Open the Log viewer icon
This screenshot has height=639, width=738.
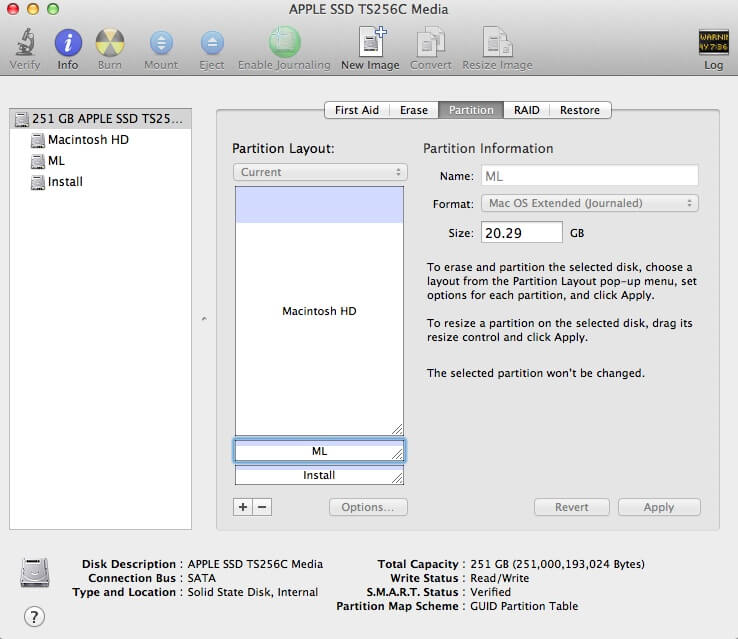[x=714, y=42]
